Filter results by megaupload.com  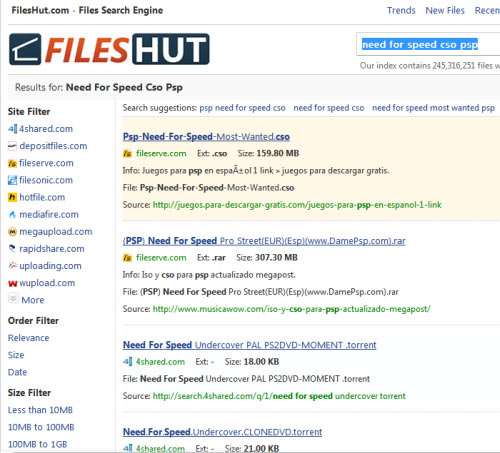click(x=56, y=232)
